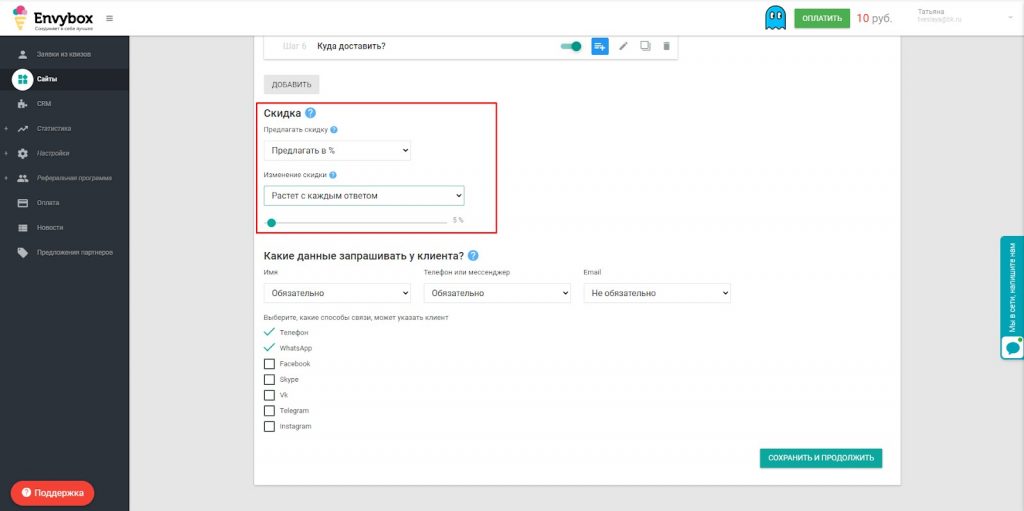Click the copy icon for step 6
The width and height of the screenshot is (1024, 511).
(x=645, y=46)
